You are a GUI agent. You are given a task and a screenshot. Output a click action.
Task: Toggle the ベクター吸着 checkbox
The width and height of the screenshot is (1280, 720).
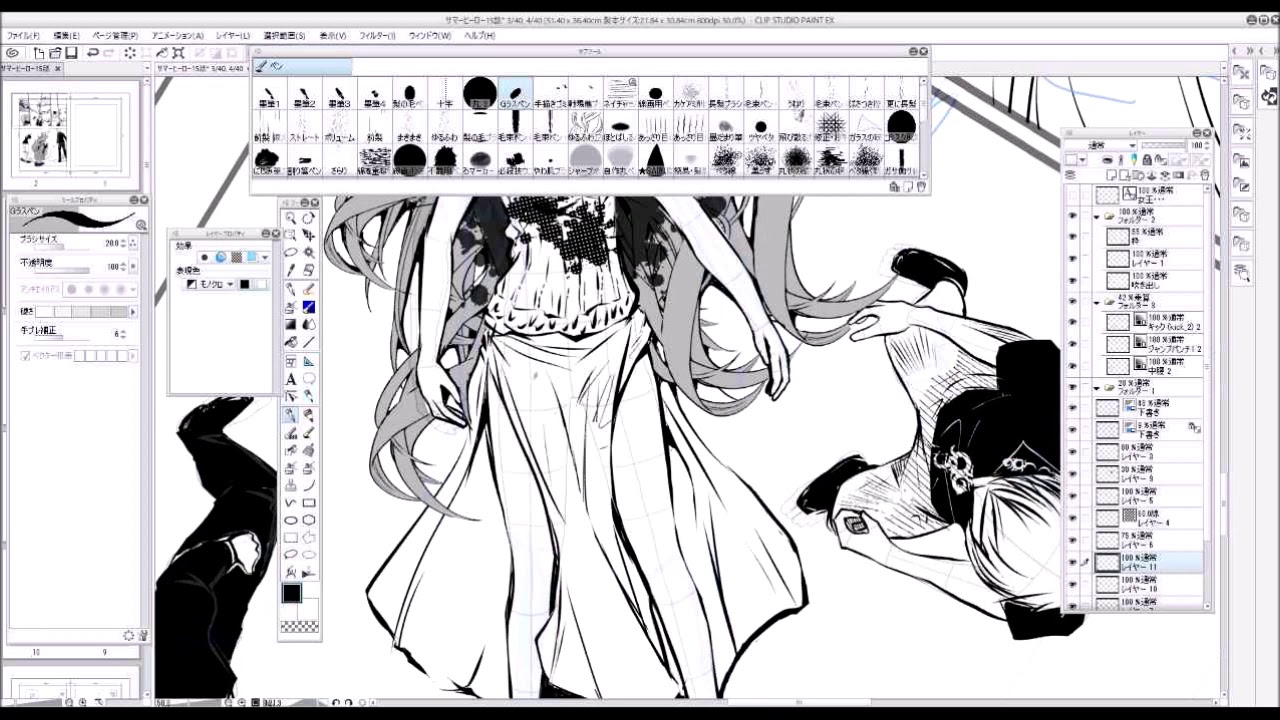pyautogui.click(x=26, y=355)
